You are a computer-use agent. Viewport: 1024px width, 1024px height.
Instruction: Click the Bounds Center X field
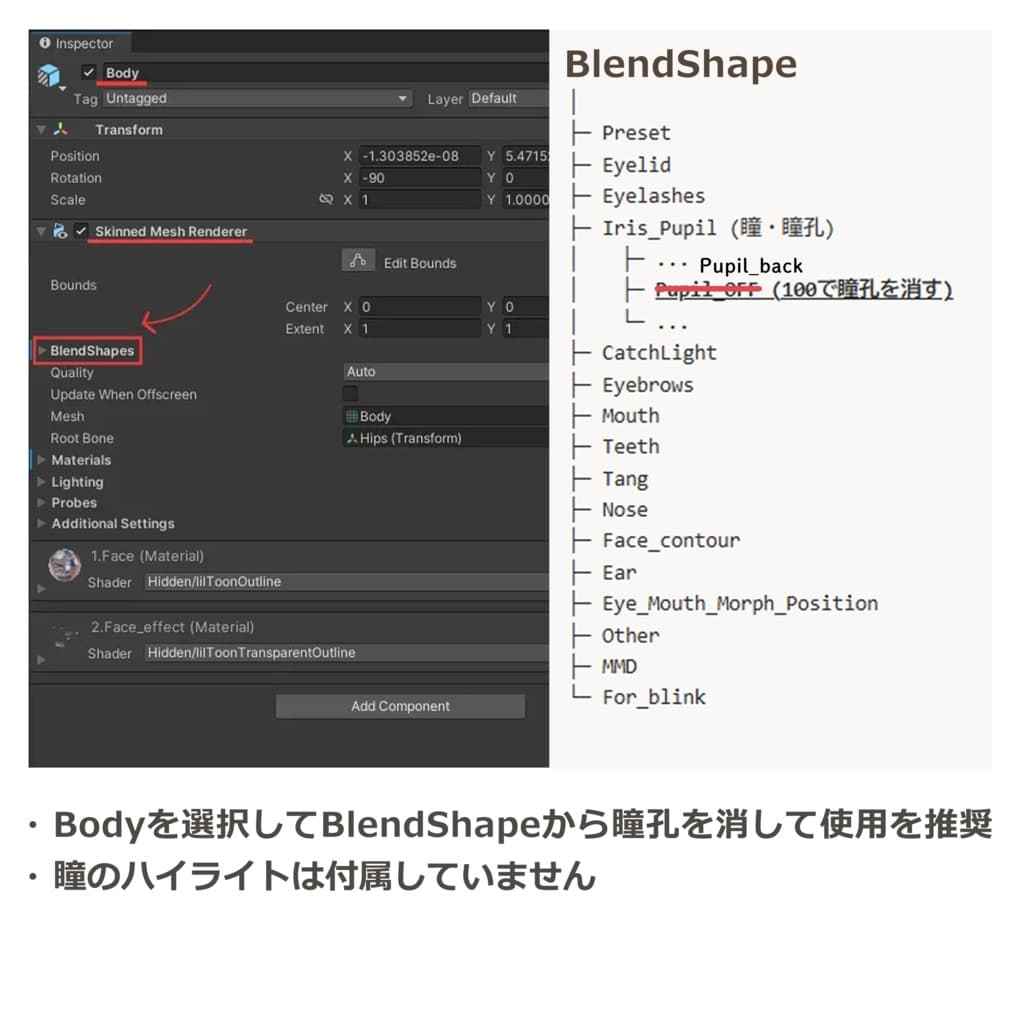pos(420,307)
